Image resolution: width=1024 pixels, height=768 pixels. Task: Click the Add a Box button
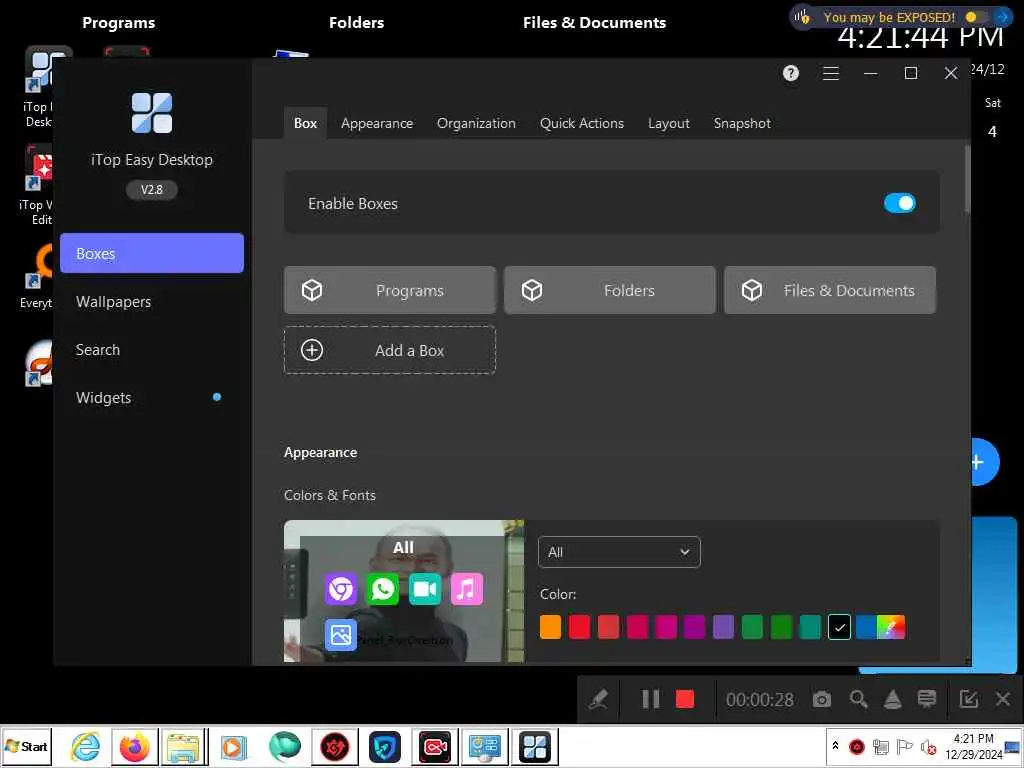390,350
